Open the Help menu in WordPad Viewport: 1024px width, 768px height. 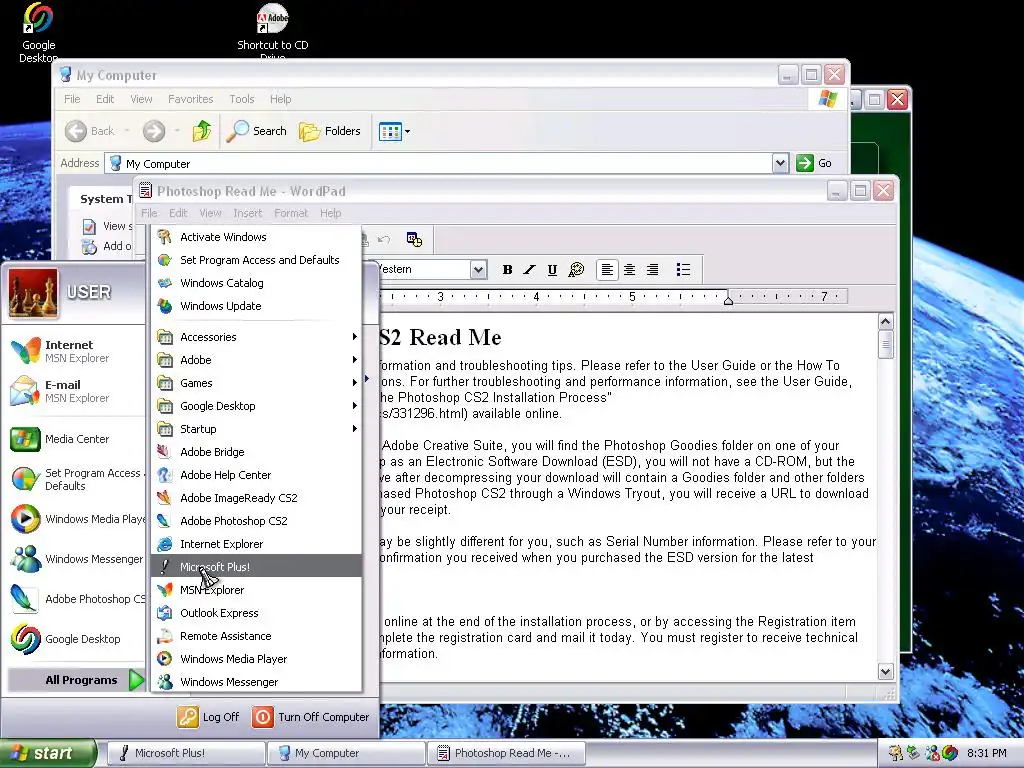pyautogui.click(x=330, y=213)
